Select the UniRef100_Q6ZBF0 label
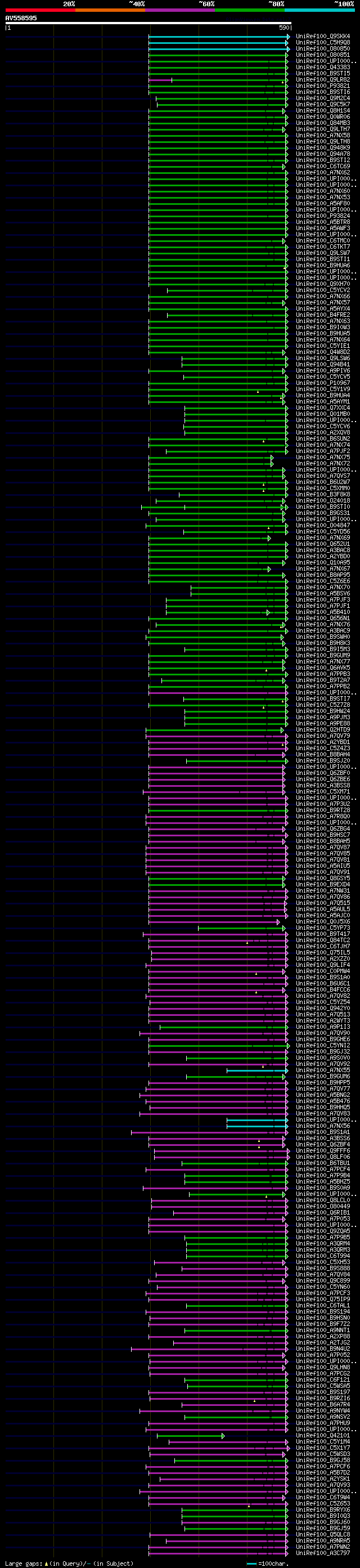360x1568 pixels. pyautogui.click(x=323, y=774)
